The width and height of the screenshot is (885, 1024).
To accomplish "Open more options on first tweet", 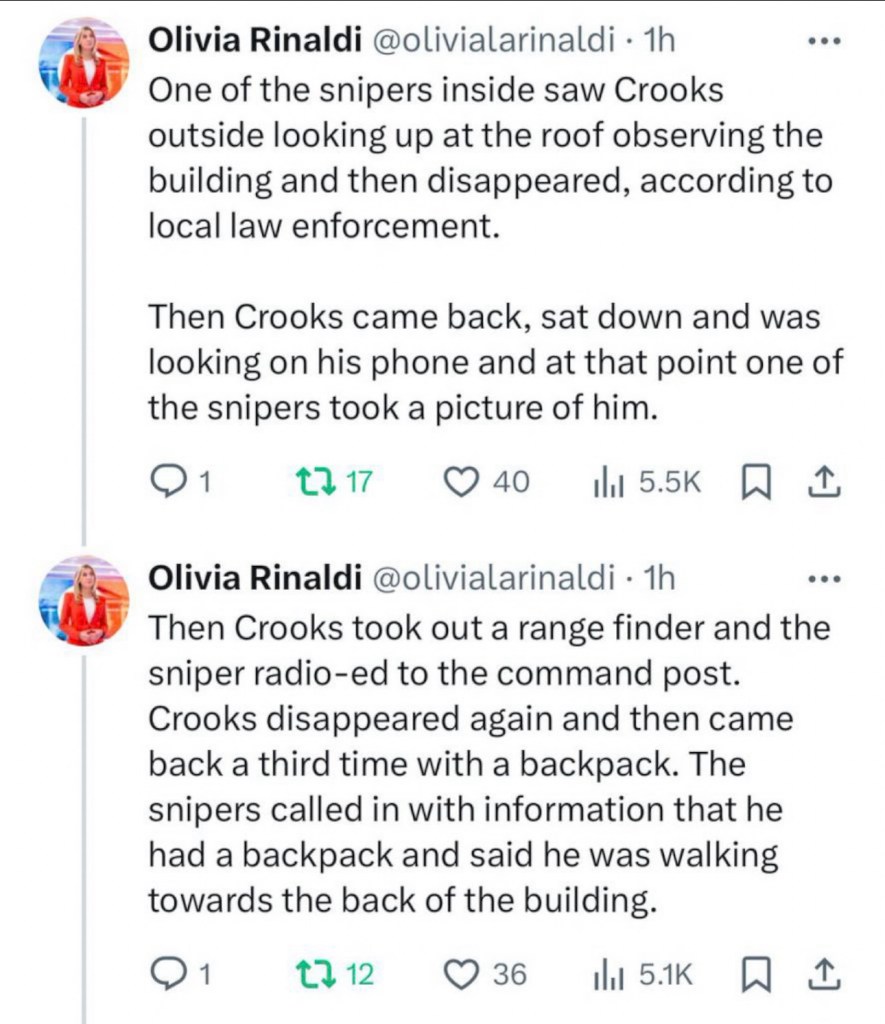I will tap(825, 41).
